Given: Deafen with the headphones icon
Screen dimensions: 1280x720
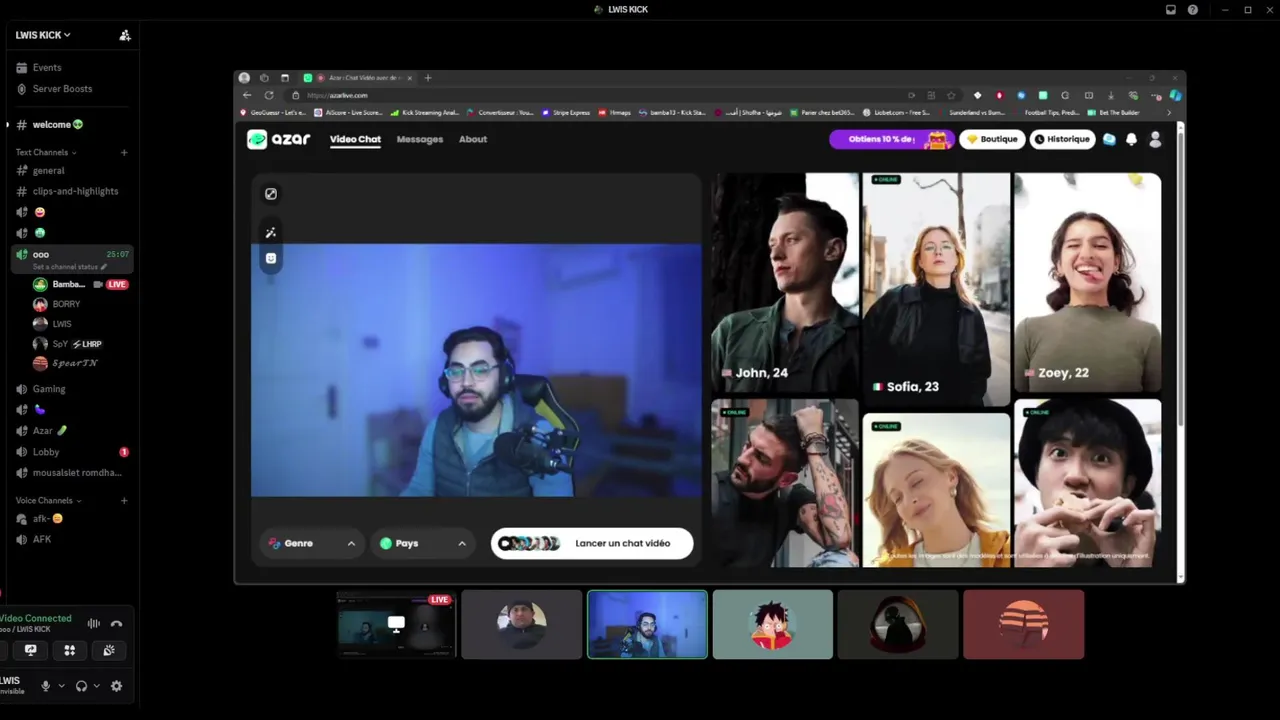Looking at the screenshot, I should coord(81,686).
